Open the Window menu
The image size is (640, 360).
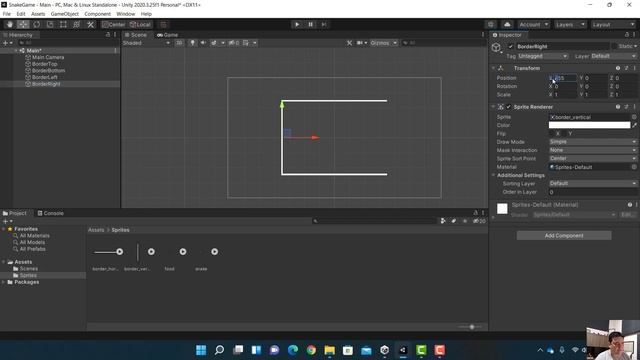click(125, 14)
